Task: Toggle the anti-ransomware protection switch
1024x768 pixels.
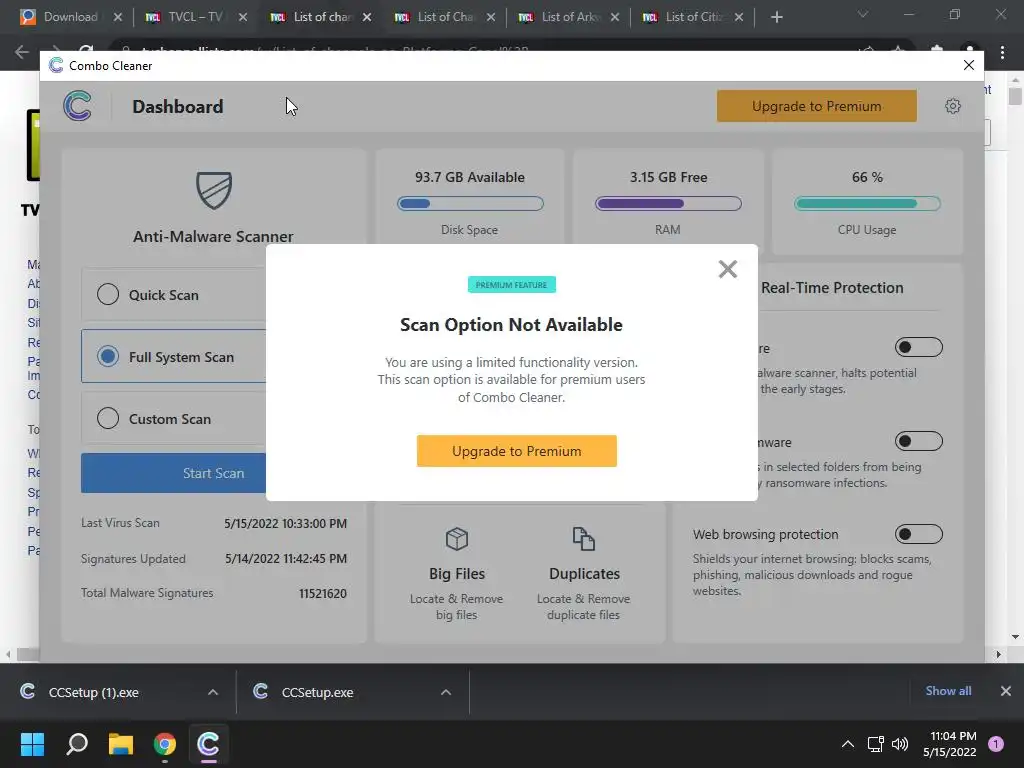Action: (918, 441)
